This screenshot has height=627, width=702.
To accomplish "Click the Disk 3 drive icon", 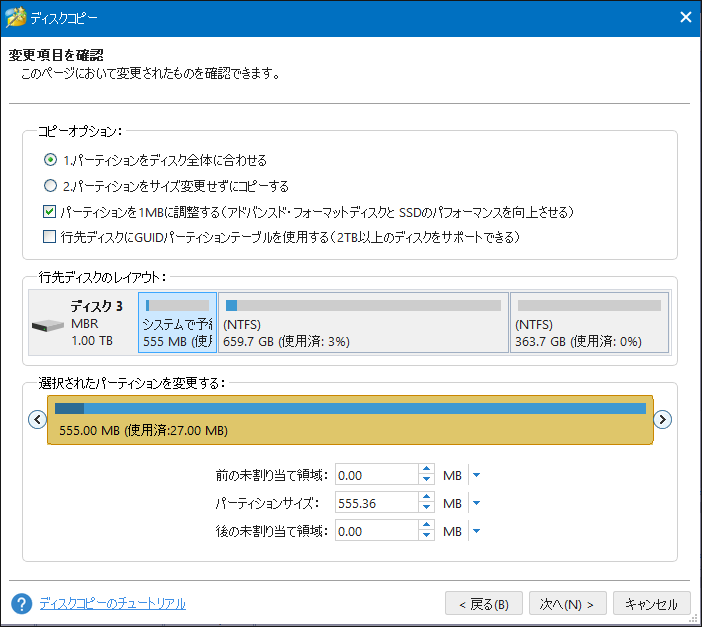I will click(47, 325).
